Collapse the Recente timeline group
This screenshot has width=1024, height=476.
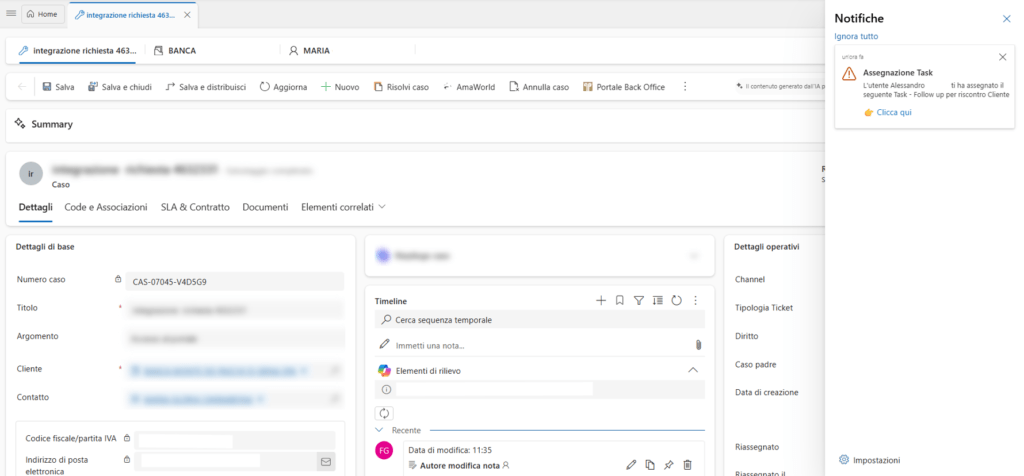(x=379, y=430)
